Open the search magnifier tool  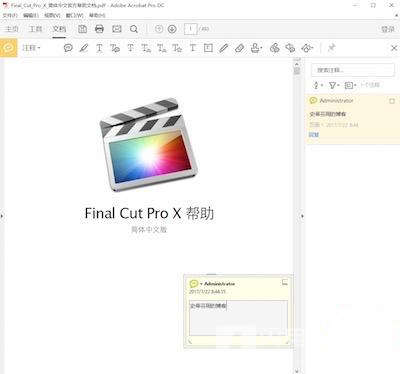(x=134, y=29)
